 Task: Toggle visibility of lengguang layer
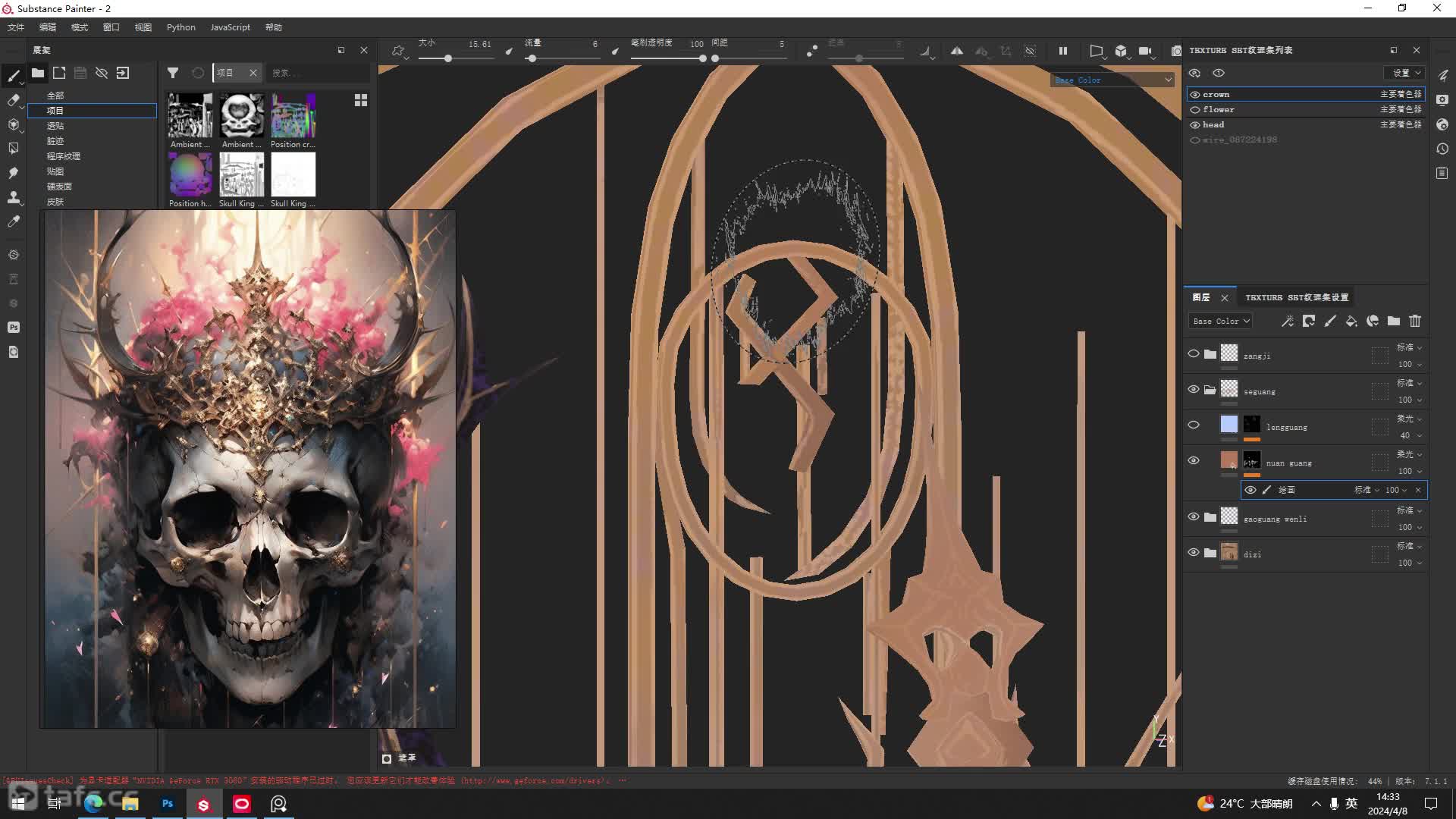coord(1194,425)
